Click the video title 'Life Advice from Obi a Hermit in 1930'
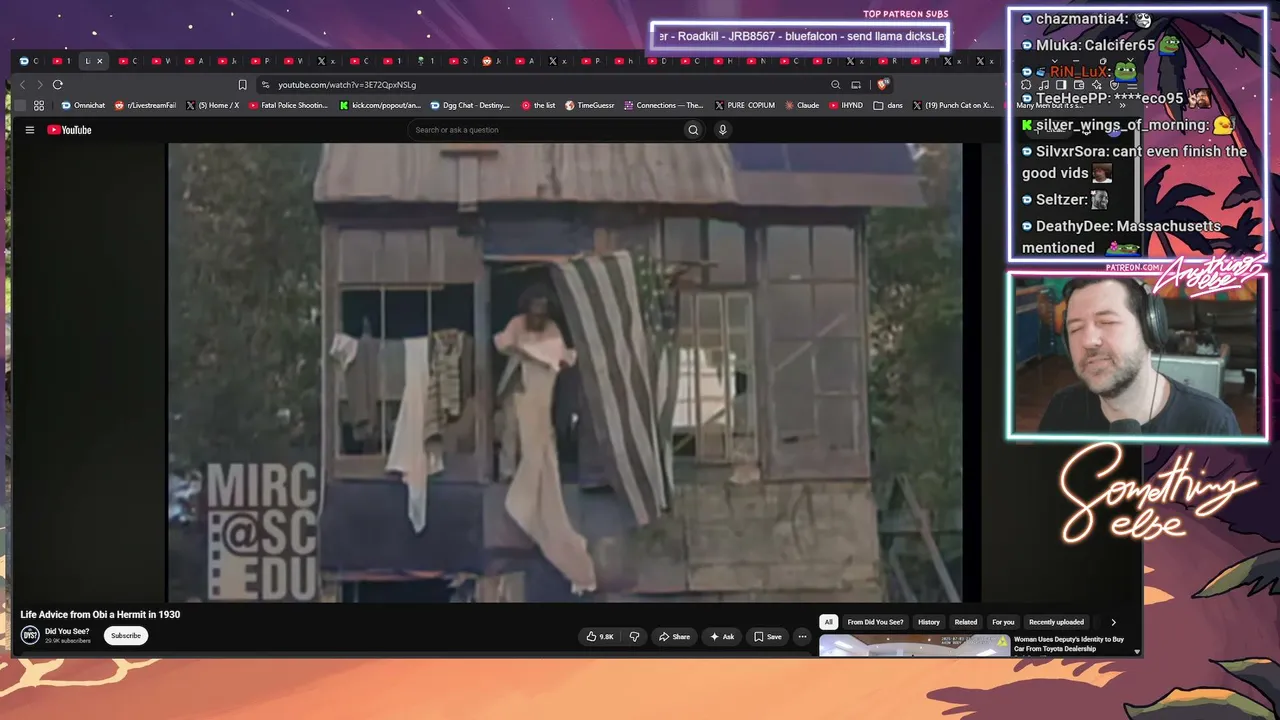The width and height of the screenshot is (1280, 720). point(100,615)
